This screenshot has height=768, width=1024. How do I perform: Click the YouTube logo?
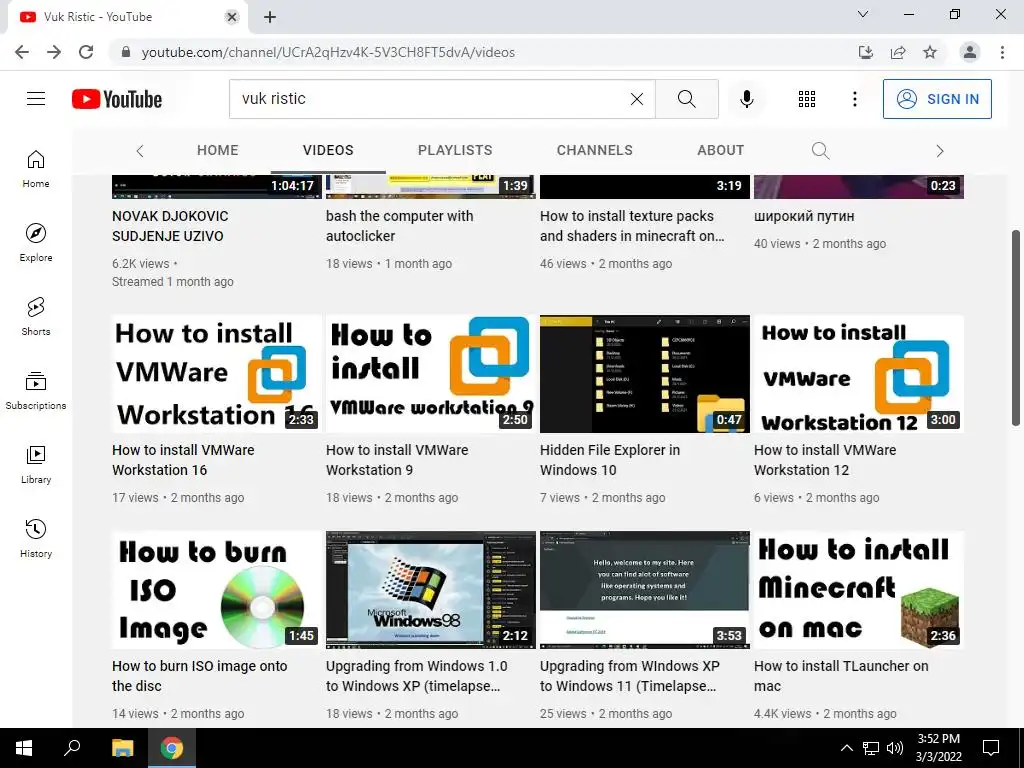[117, 99]
